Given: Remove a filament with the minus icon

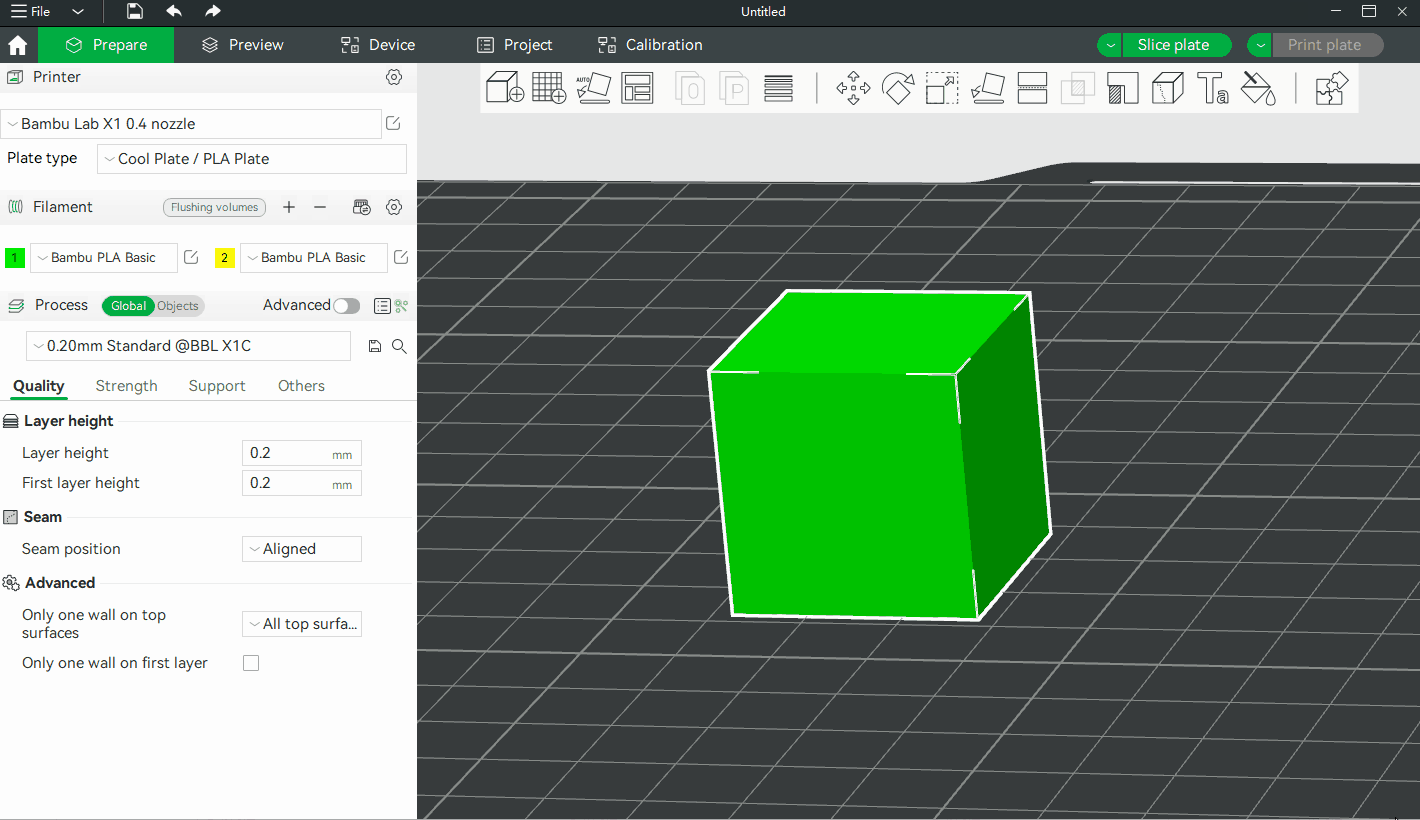Looking at the screenshot, I should 320,207.
